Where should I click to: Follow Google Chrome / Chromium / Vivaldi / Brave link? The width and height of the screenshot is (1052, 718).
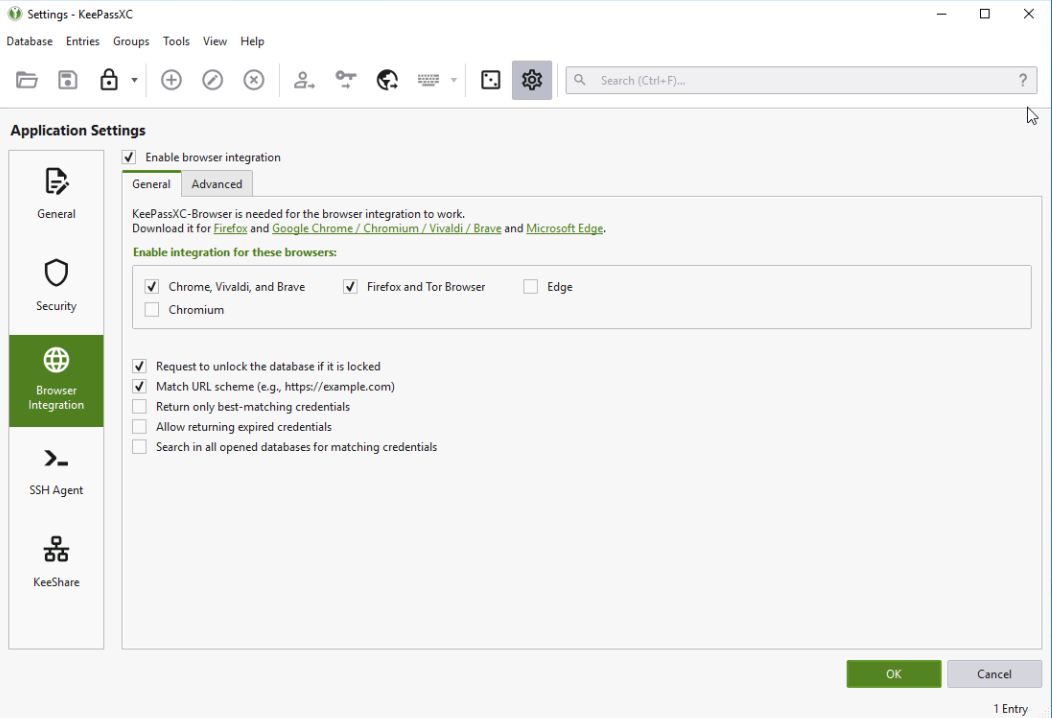pyautogui.click(x=386, y=228)
